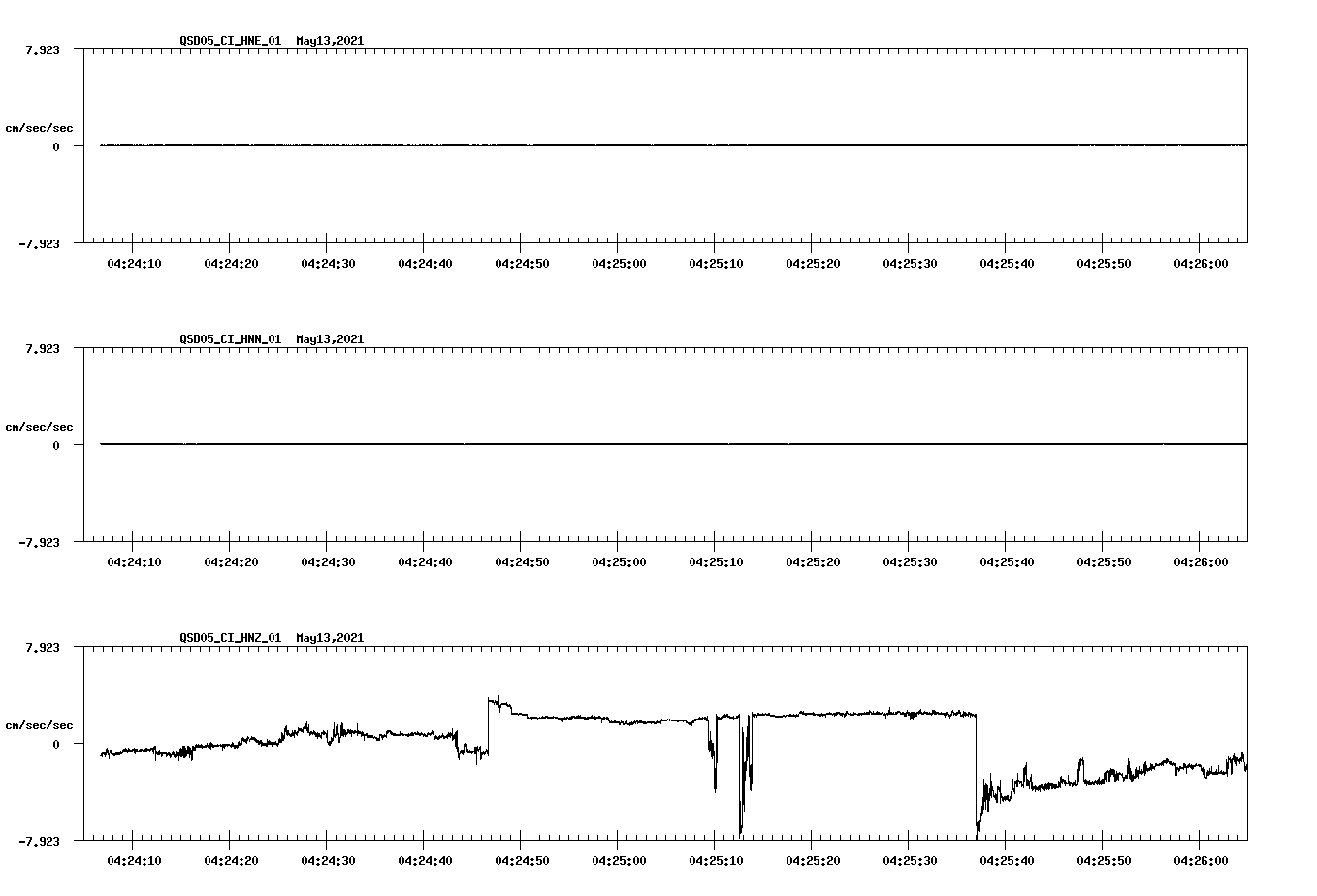Click the -7.923 lower amplitude value on middle plot
The image size is (1317, 896).
click(41, 543)
